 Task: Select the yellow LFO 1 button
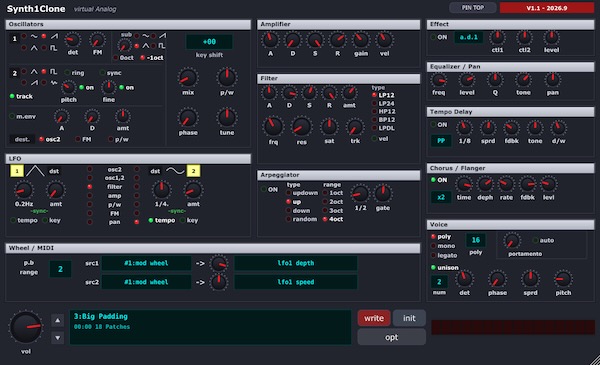pos(17,171)
